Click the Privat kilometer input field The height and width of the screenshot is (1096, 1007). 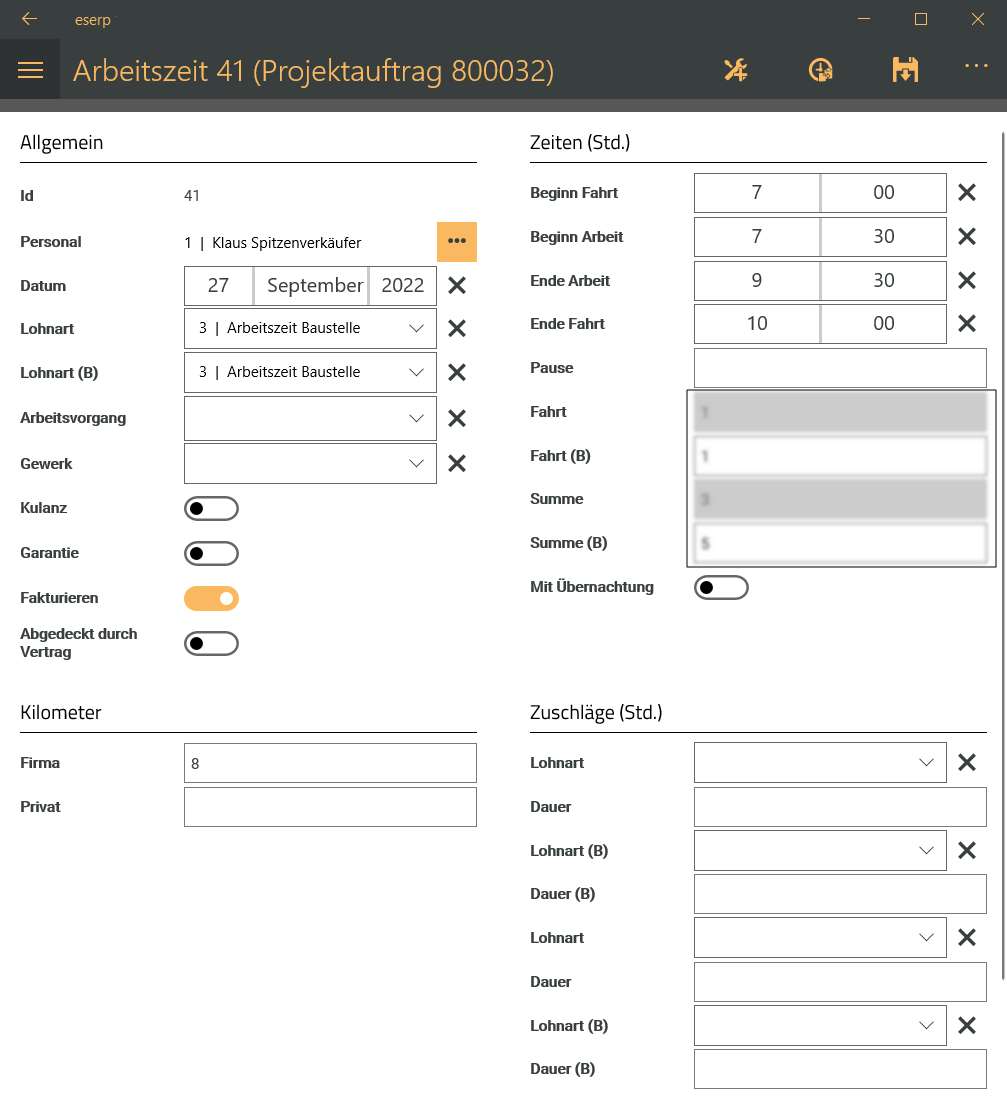click(x=330, y=807)
